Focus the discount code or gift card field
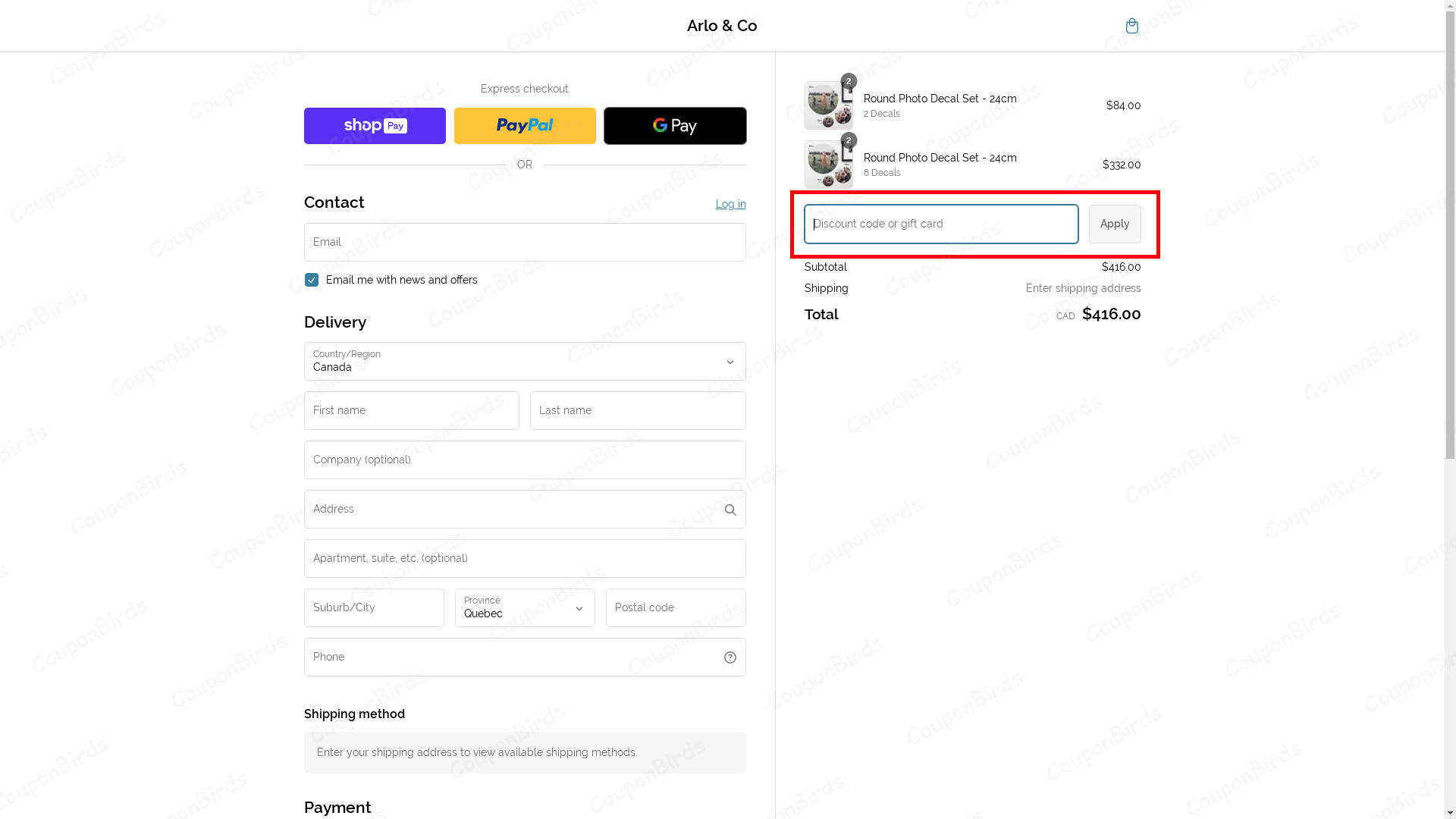This screenshot has width=1456, height=819. (x=941, y=224)
